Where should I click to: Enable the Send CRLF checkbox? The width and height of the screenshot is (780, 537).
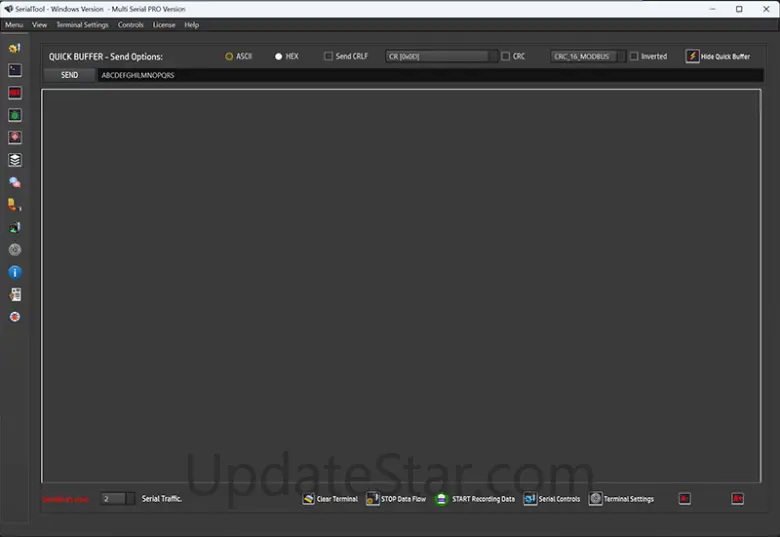328,56
